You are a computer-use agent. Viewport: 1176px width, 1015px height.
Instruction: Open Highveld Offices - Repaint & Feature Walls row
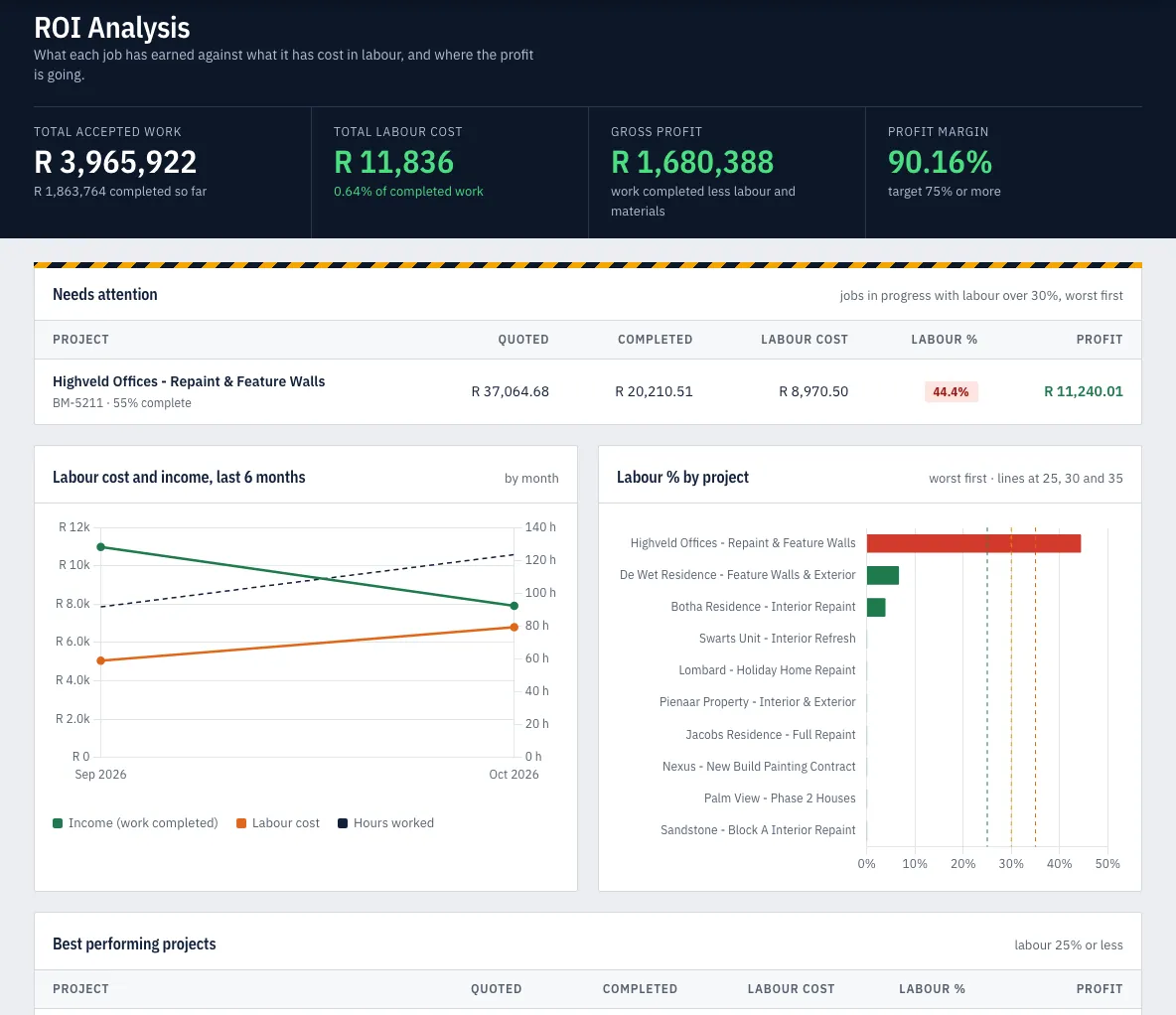pos(588,391)
